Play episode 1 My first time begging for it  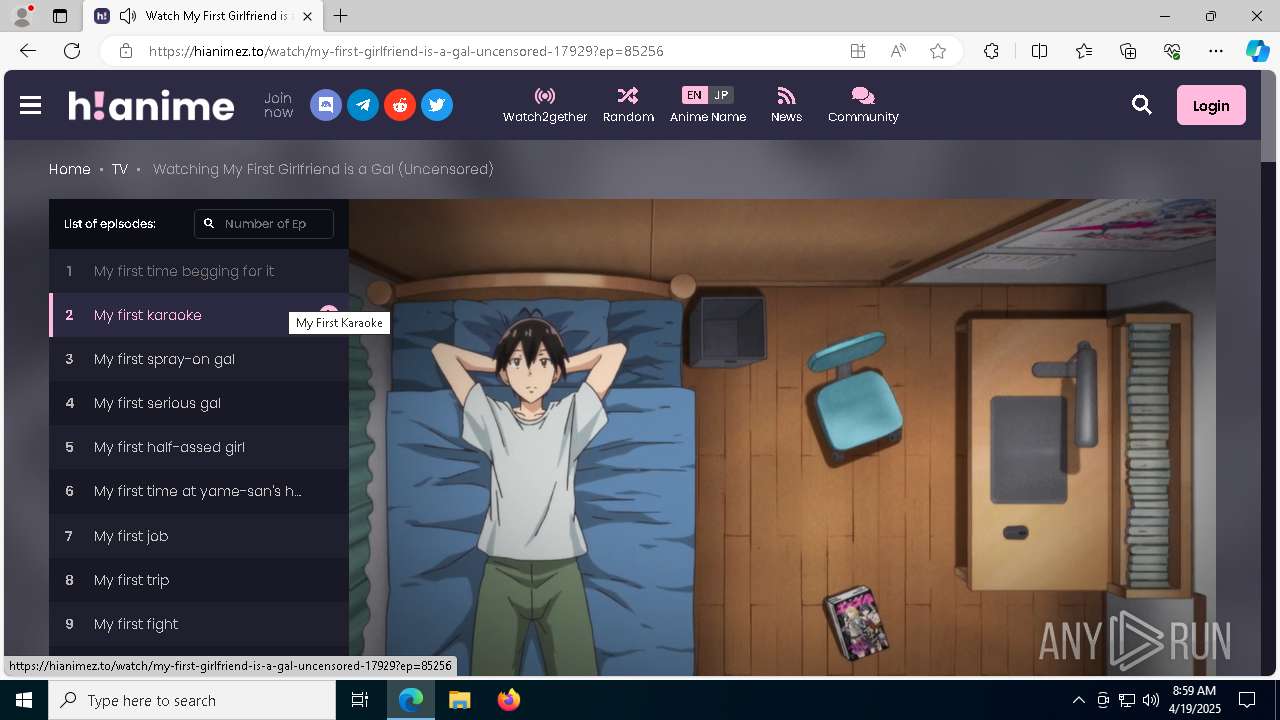click(199, 271)
